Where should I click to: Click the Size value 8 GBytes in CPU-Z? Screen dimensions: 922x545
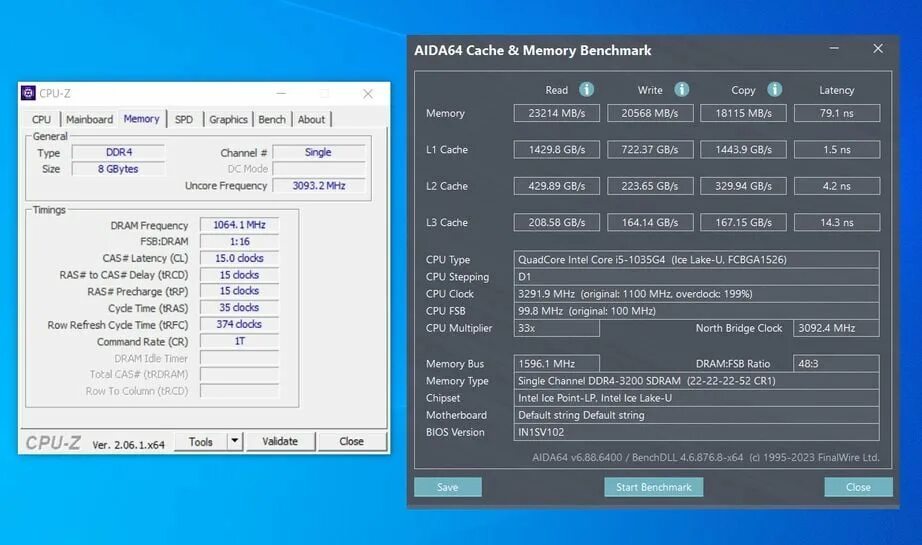click(x=119, y=169)
